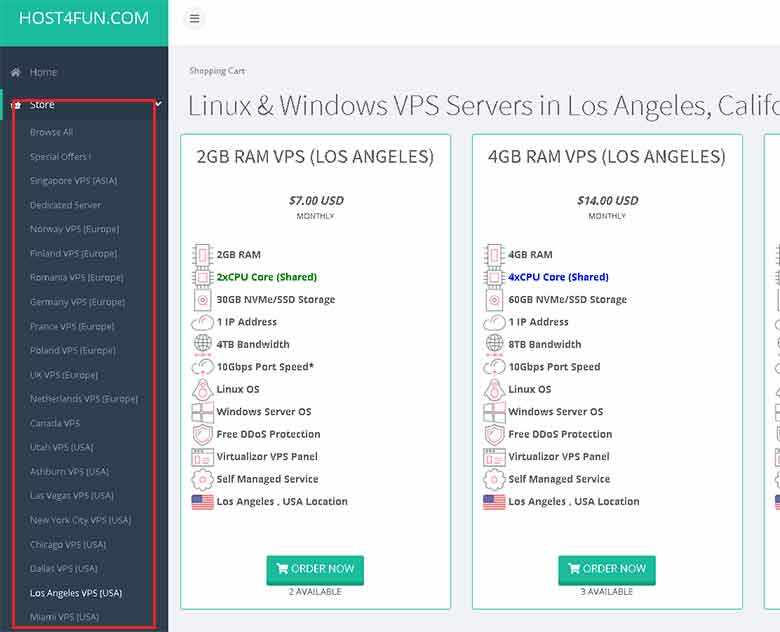The image size is (780, 632).
Task: Click the 2GB RAM VPS (LOS ANGELES) title
Action: tap(315, 156)
